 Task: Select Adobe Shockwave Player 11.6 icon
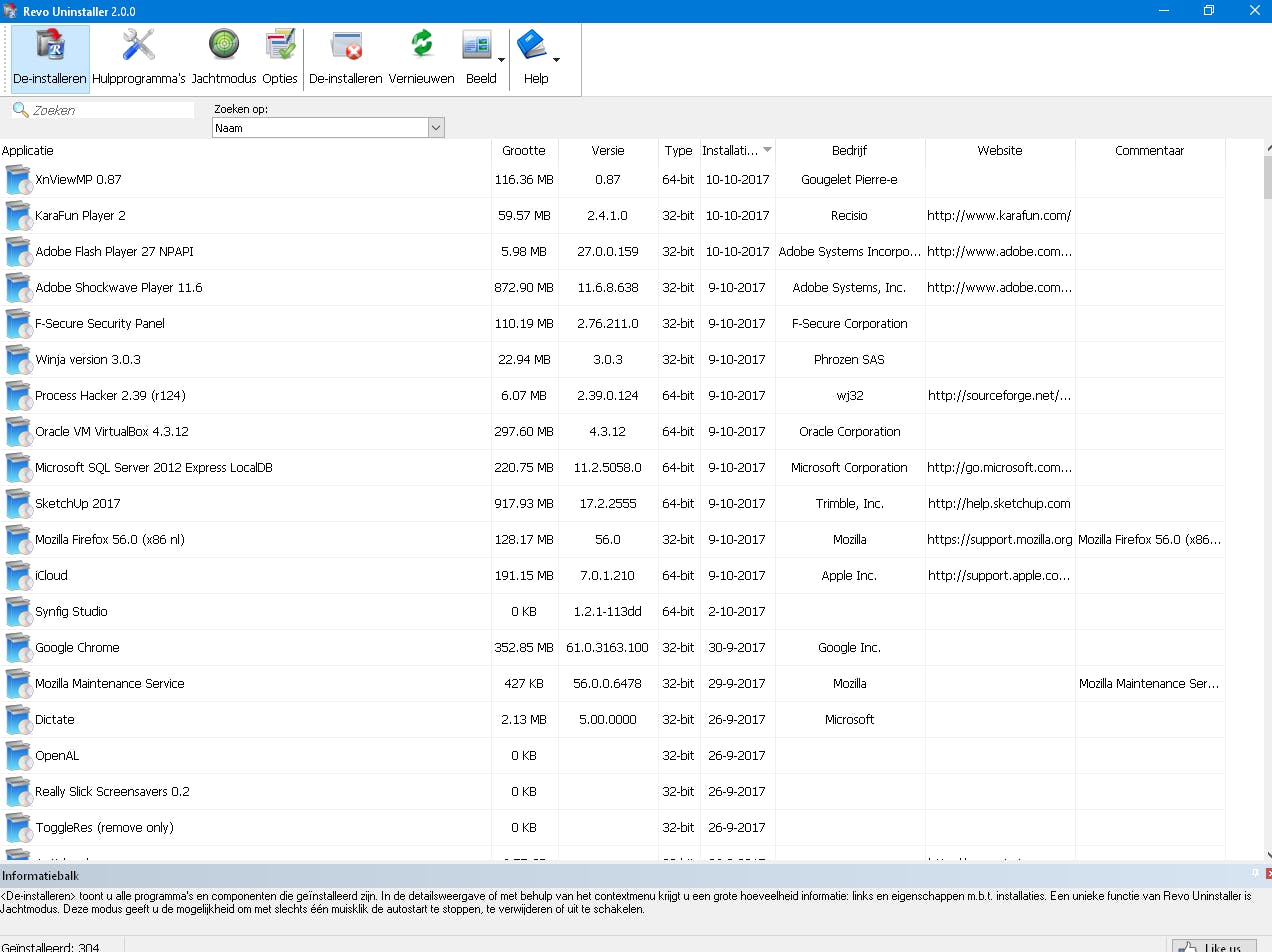pyautogui.click(x=18, y=288)
